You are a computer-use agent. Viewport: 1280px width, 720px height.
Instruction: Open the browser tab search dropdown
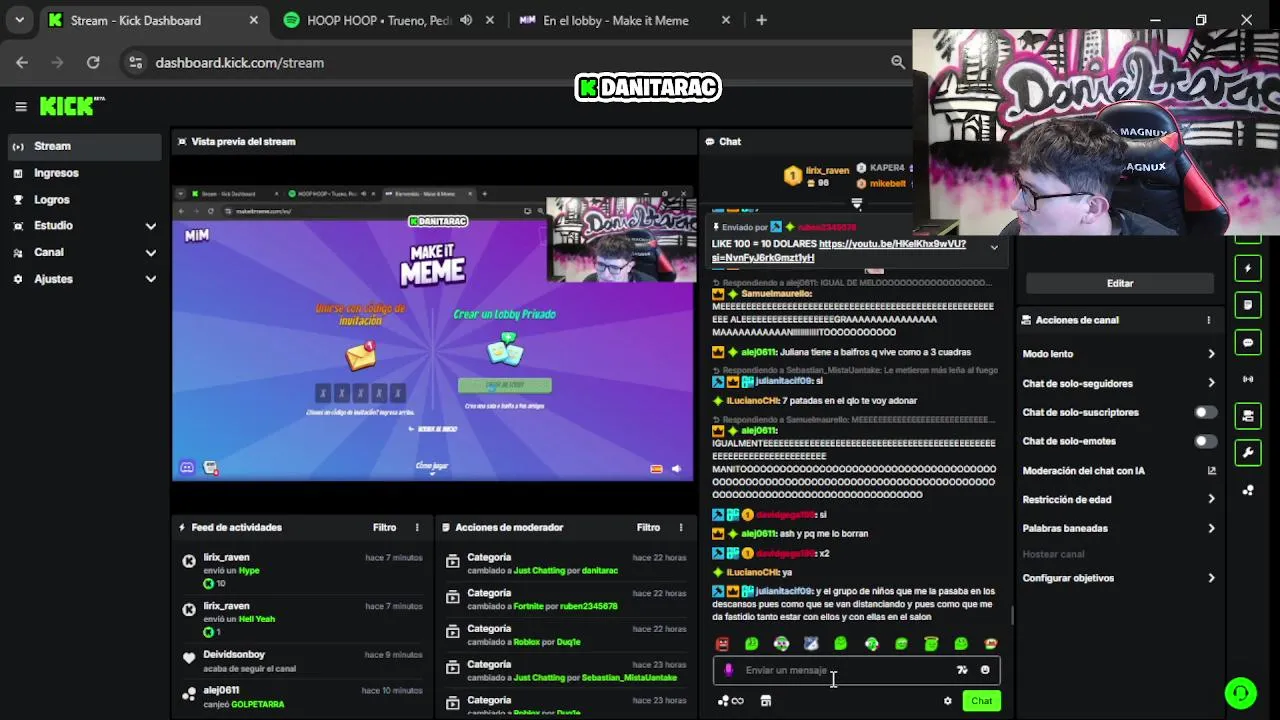[21, 20]
